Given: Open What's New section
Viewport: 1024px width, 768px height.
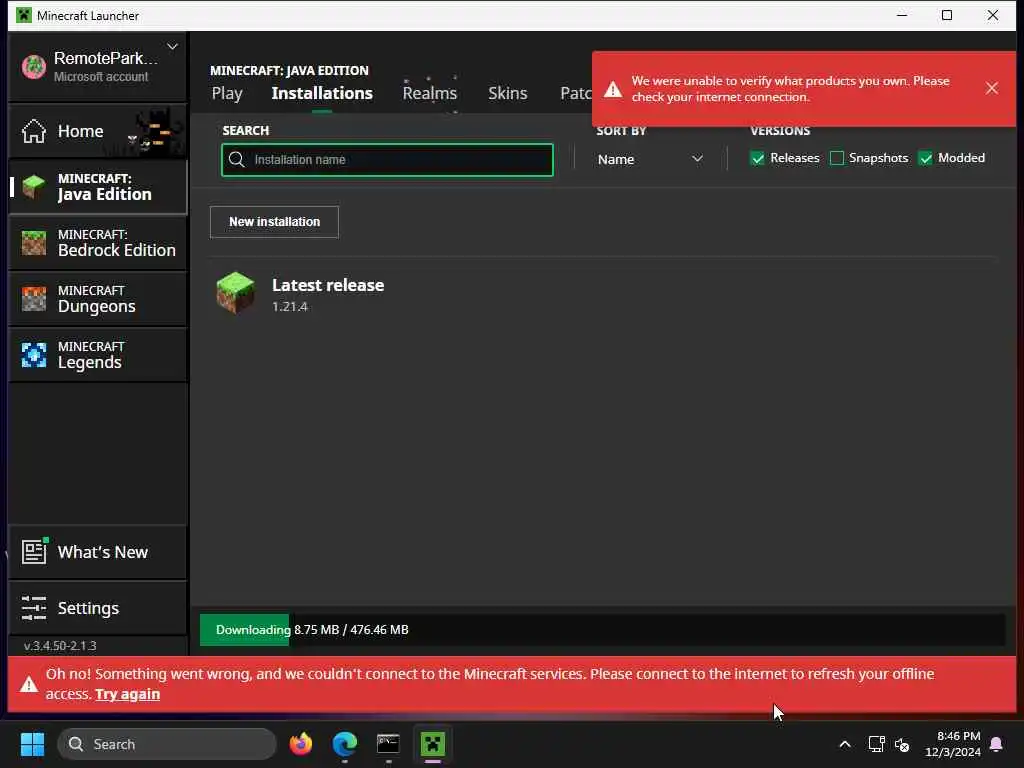Looking at the screenshot, I should 98,552.
